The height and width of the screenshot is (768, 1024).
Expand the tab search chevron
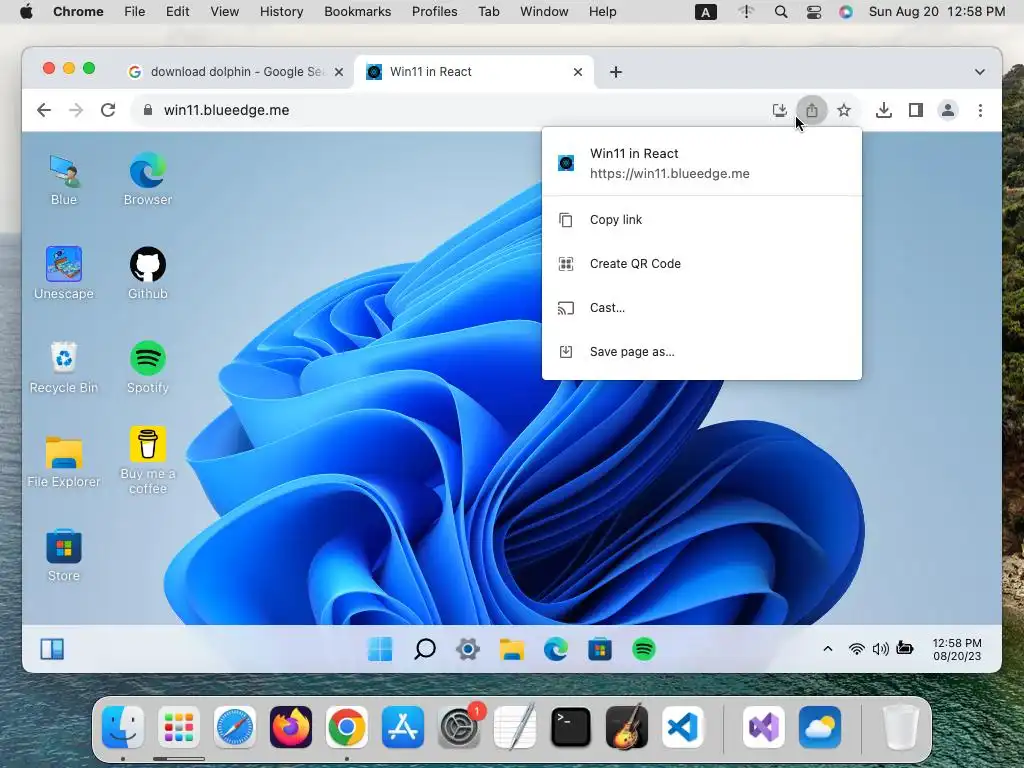[x=980, y=72]
